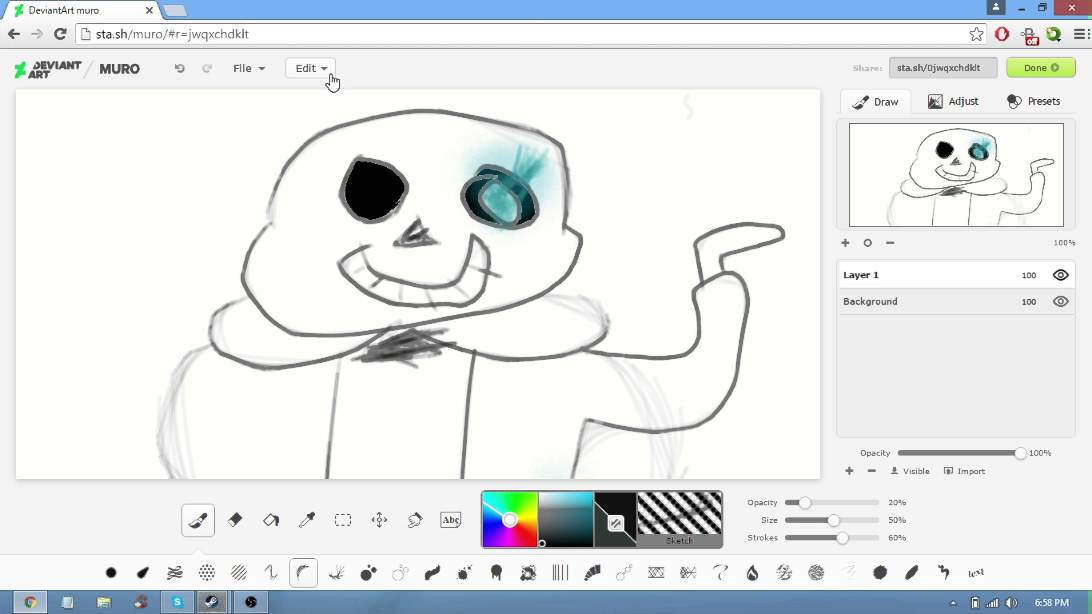The width and height of the screenshot is (1092, 614).
Task: Open the Sketch brush preview selector
Action: coord(679,519)
